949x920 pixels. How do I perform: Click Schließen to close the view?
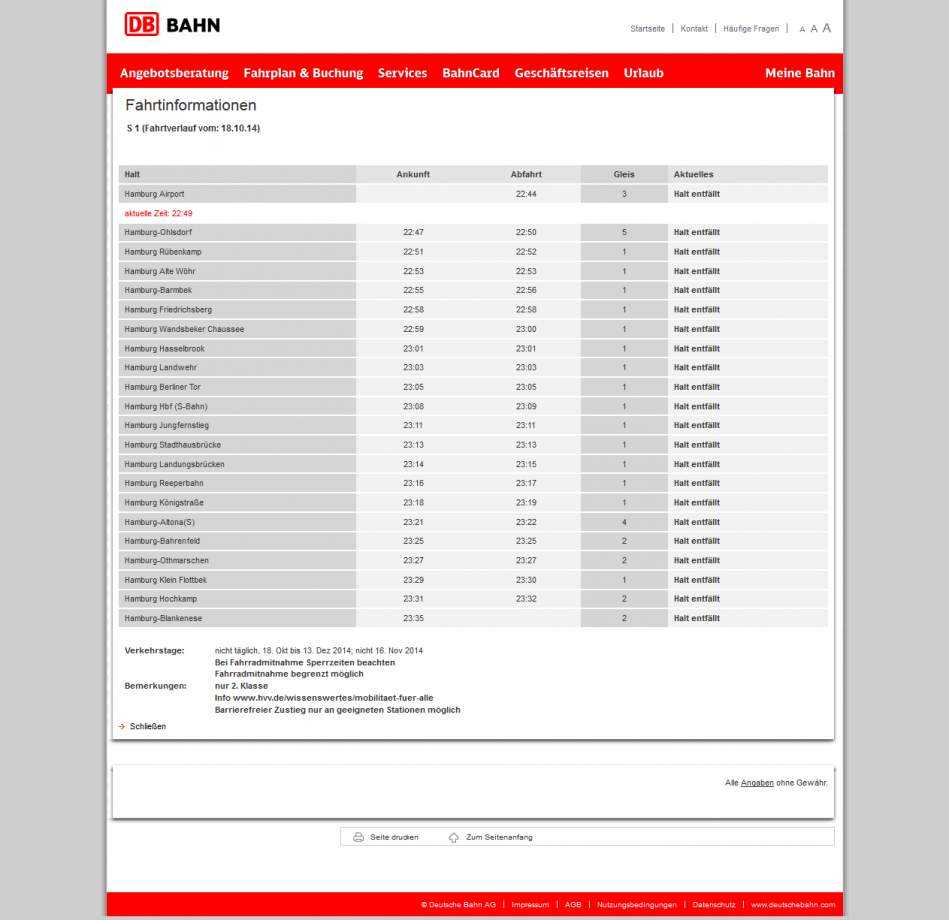148,726
